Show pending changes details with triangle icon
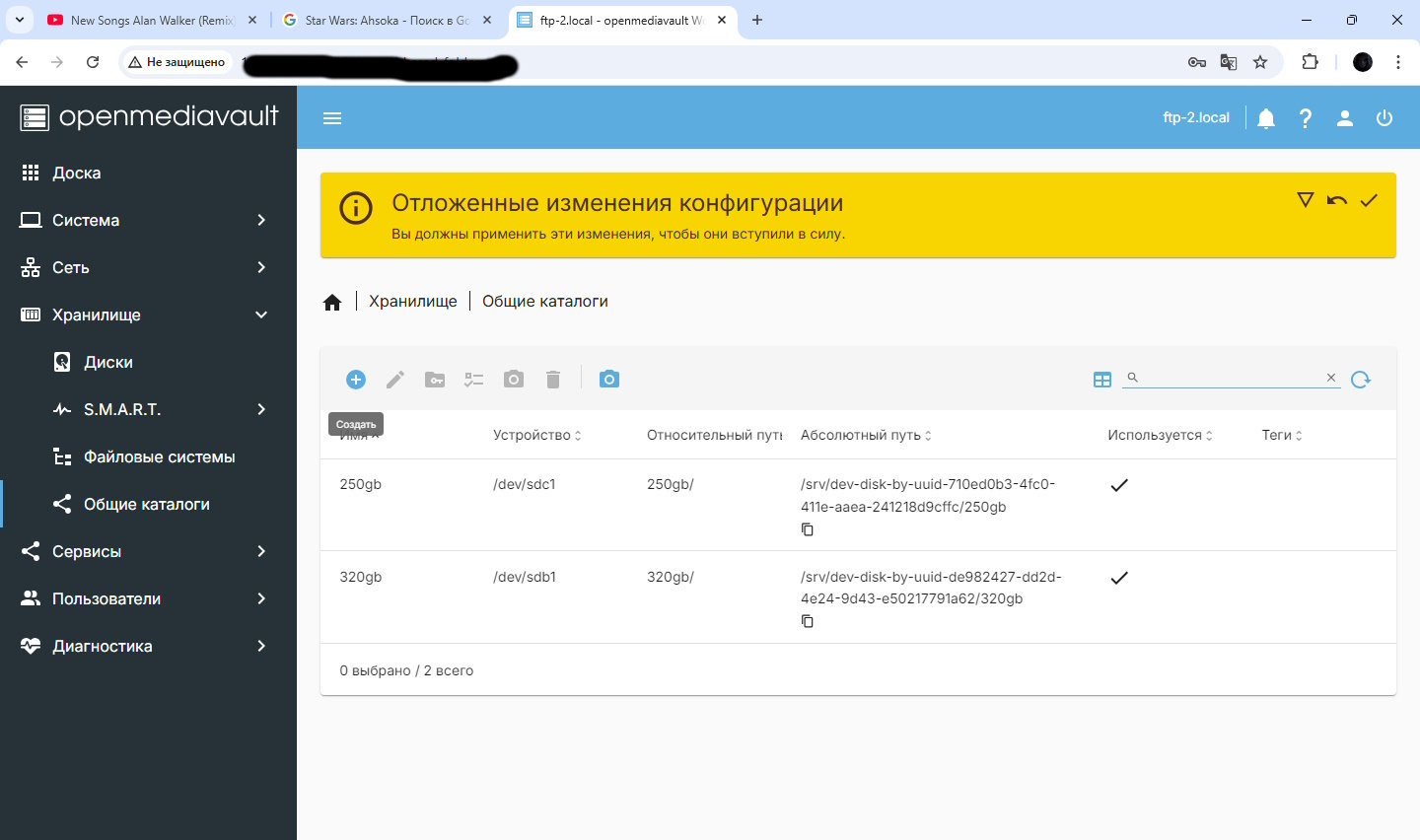The image size is (1420, 840). click(x=1305, y=200)
